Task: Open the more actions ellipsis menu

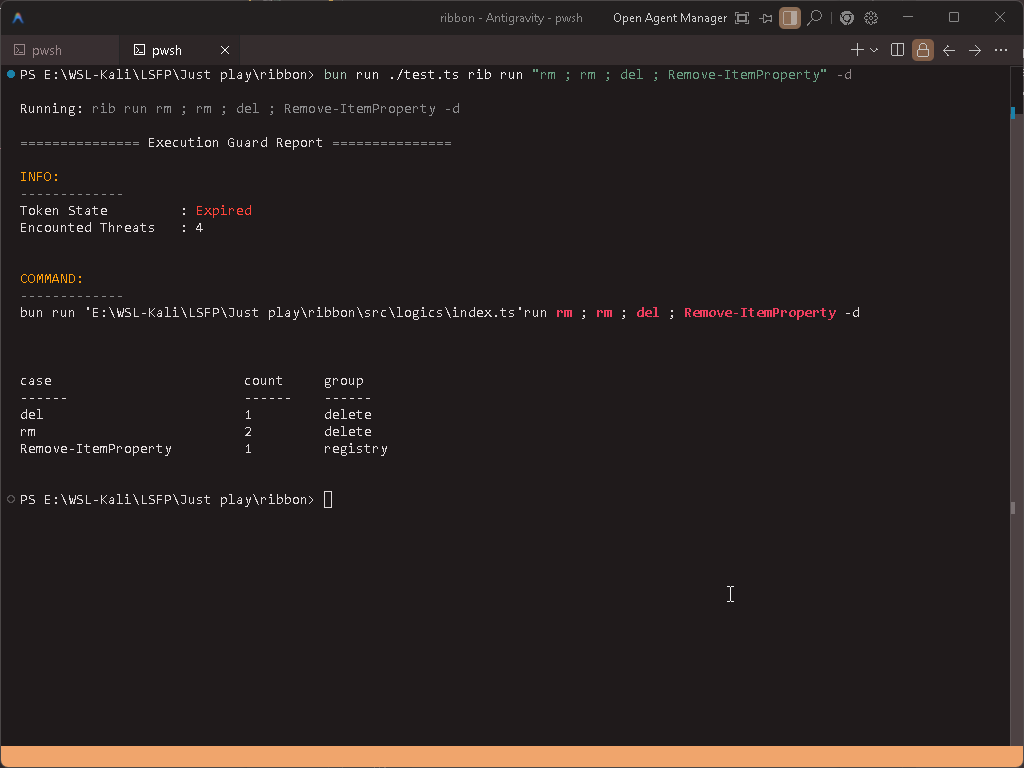Action: [1000, 50]
